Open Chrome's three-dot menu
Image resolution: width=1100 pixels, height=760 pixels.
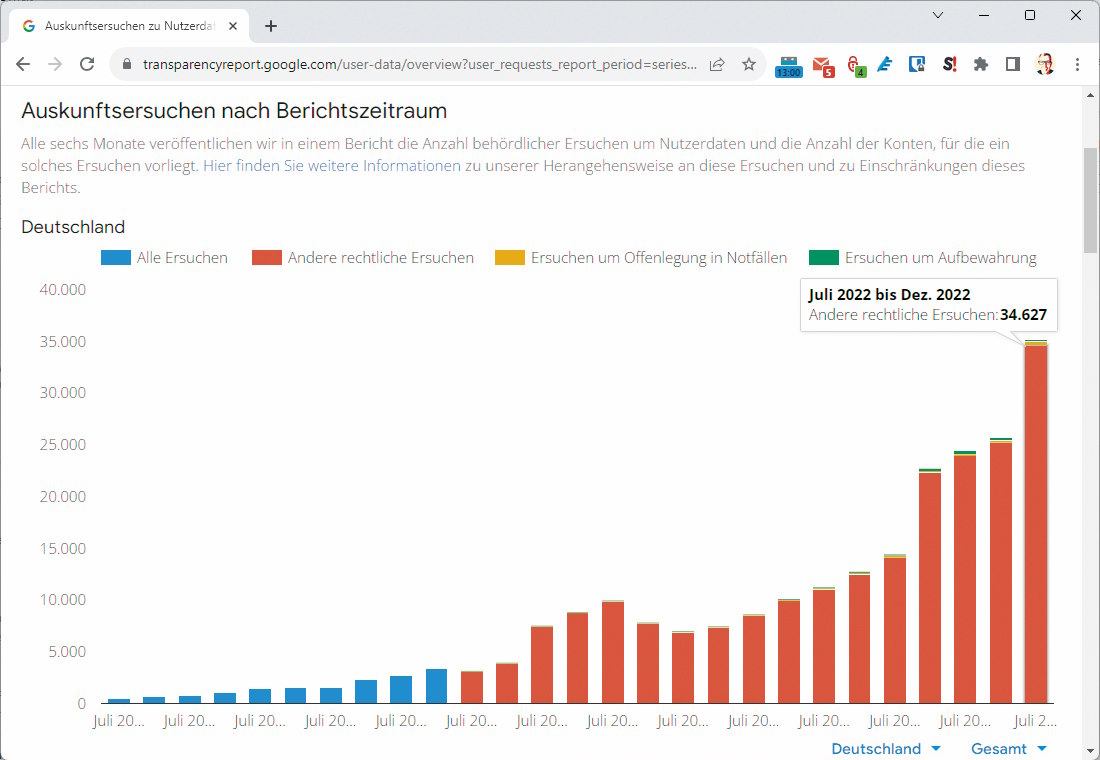tap(1077, 64)
